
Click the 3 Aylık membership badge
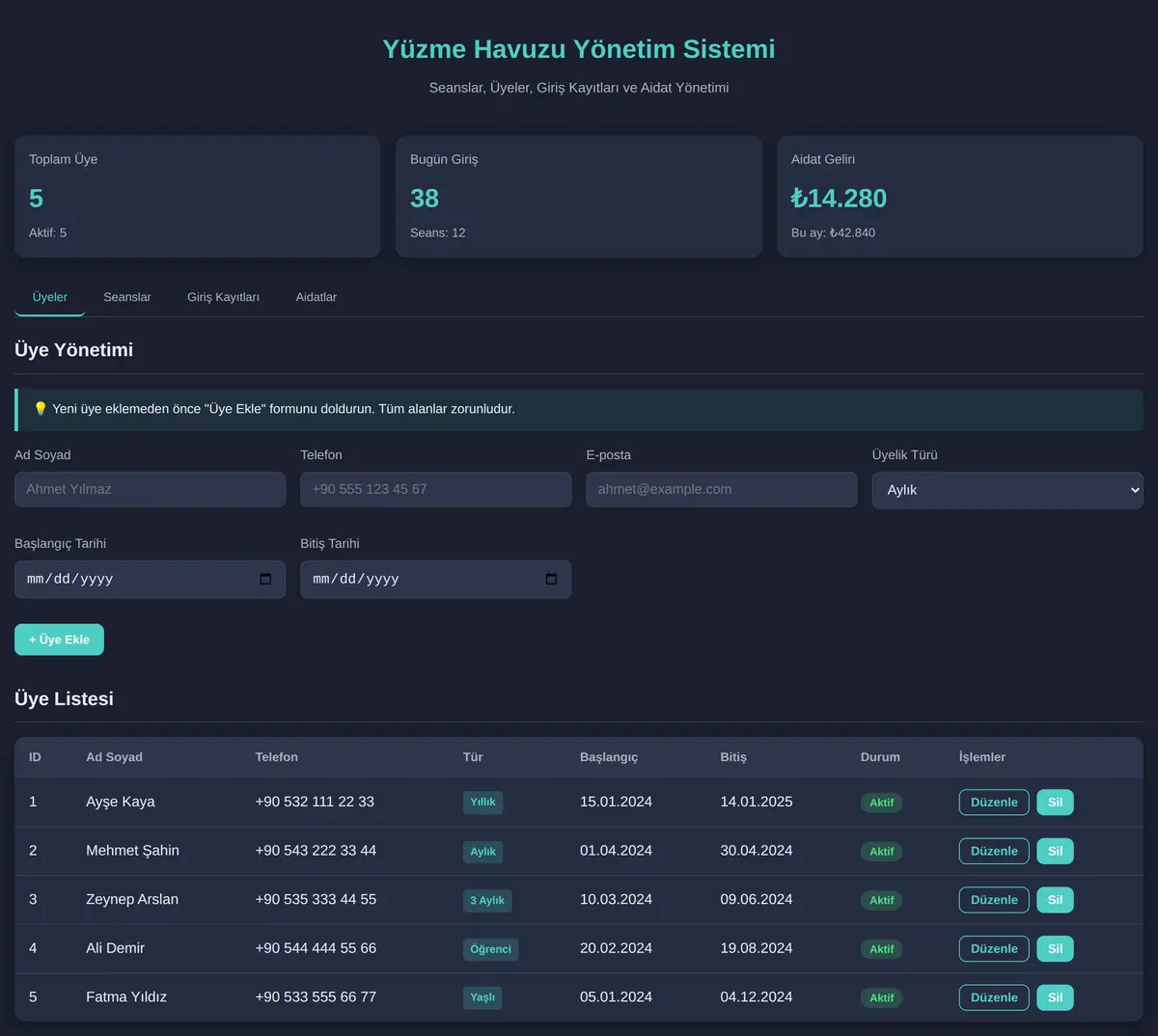click(x=487, y=900)
